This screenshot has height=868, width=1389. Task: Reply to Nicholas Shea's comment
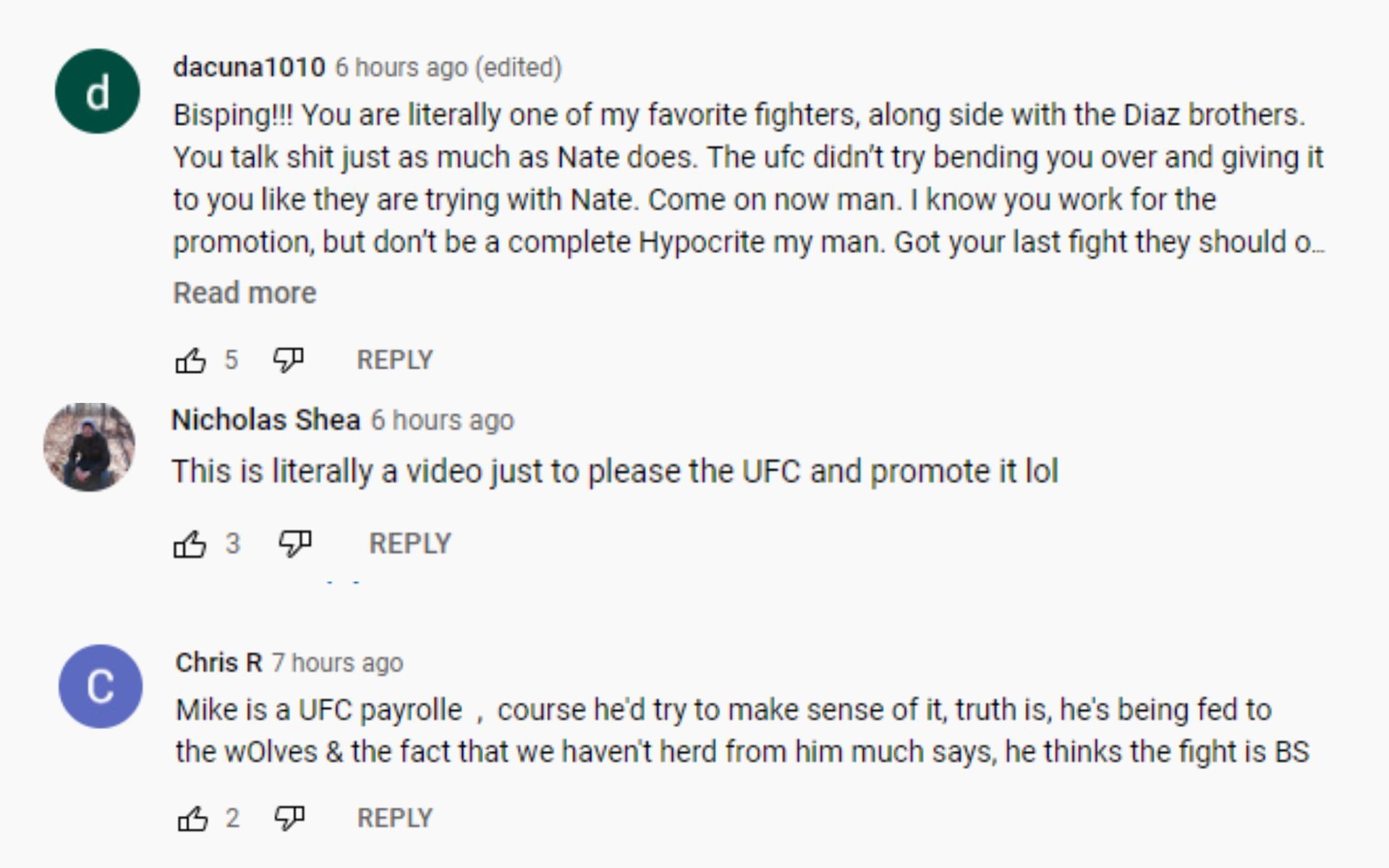409,543
